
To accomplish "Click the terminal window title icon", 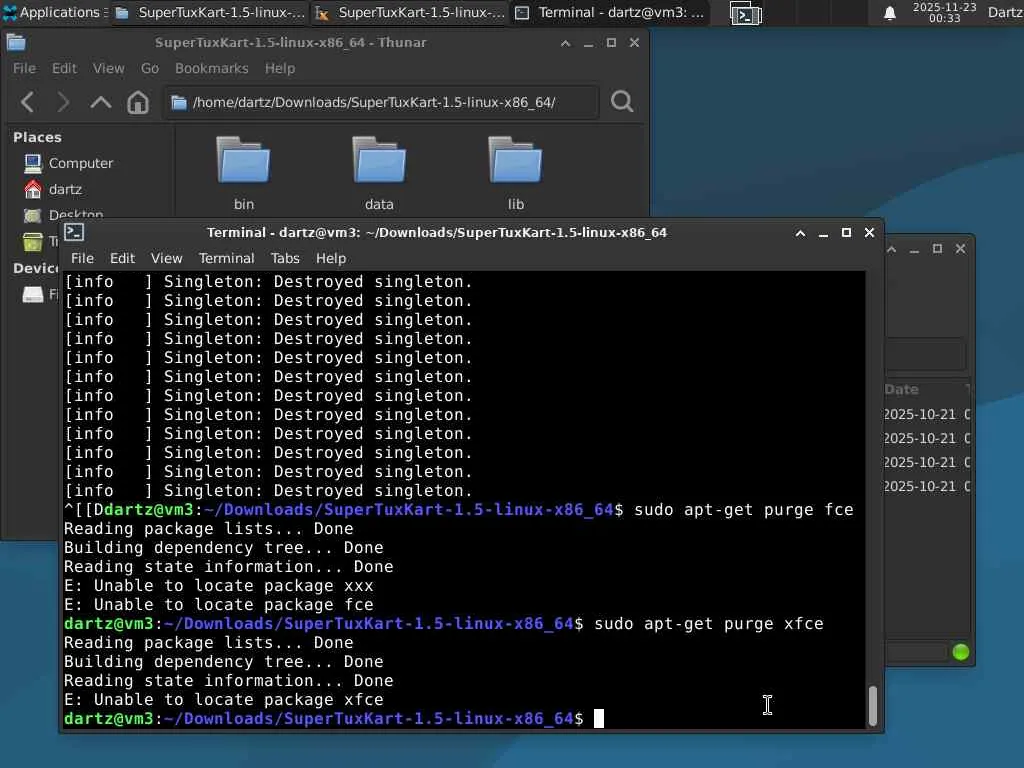I will tap(74, 232).
